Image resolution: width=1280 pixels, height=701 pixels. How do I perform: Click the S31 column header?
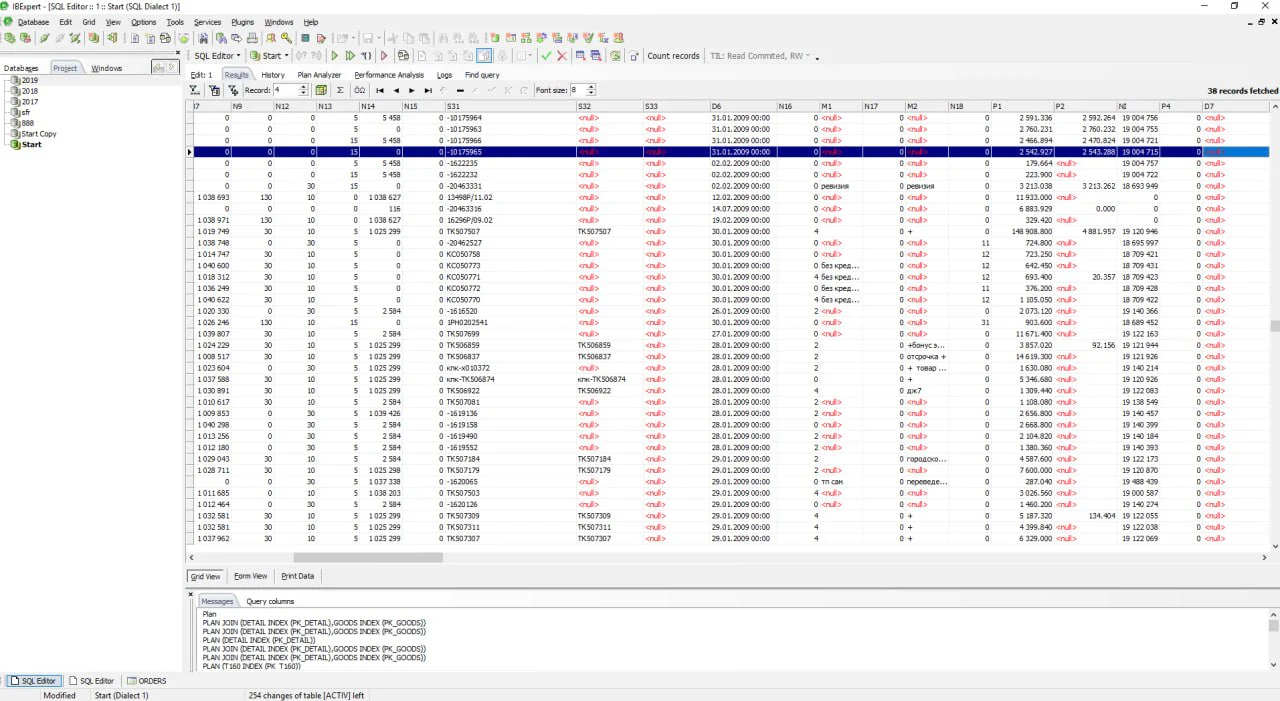coord(509,106)
